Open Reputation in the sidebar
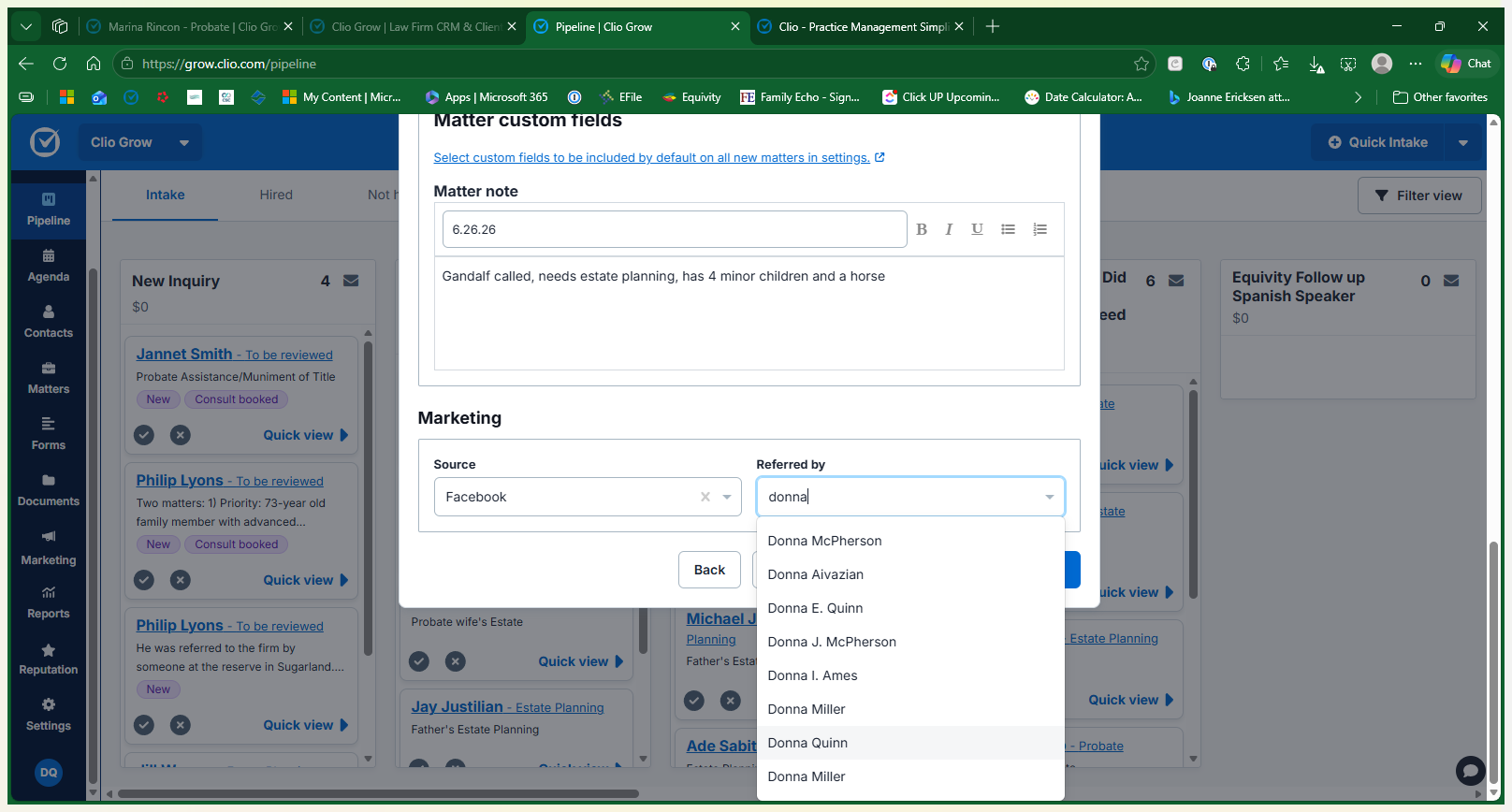 coord(49,659)
